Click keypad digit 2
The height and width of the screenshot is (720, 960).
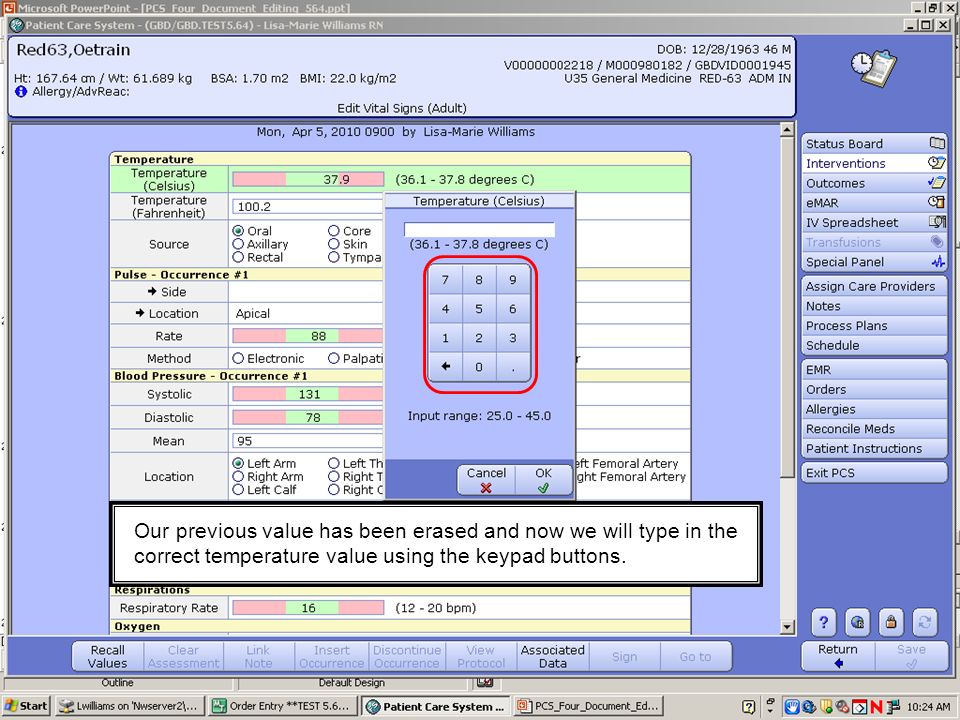point(479,338)
